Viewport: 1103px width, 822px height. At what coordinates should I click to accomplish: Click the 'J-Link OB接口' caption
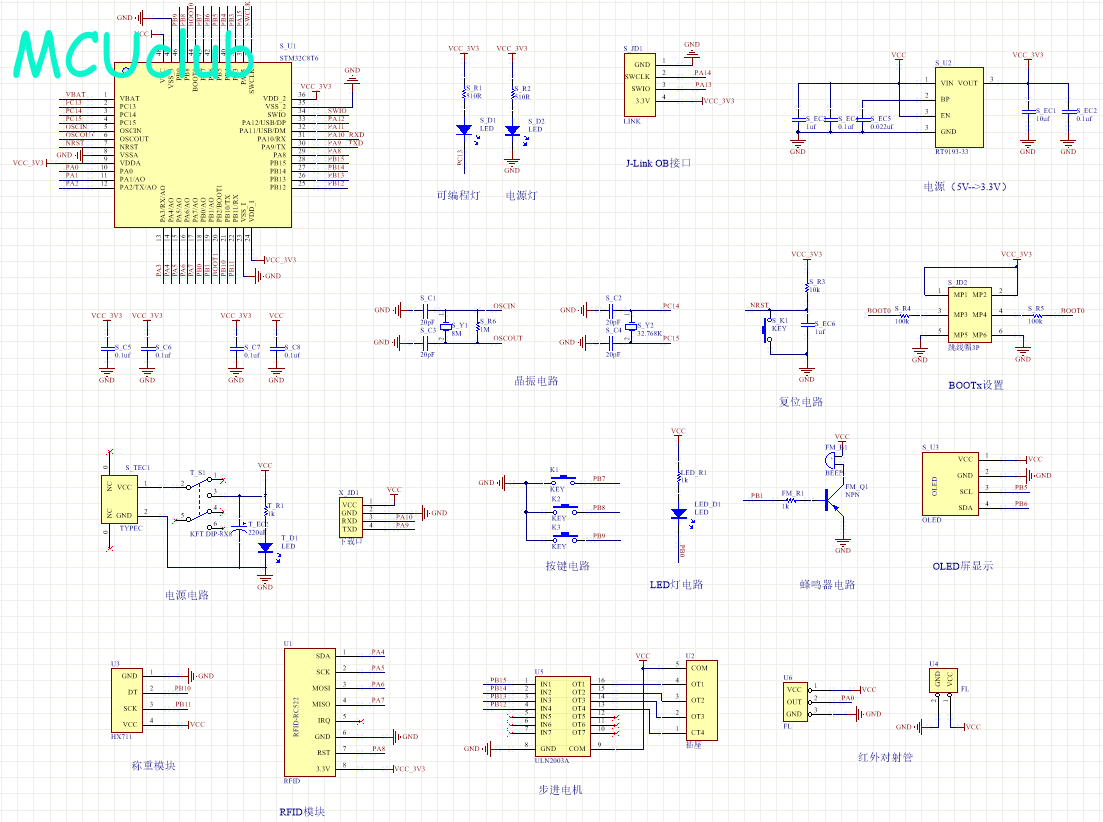click(658, 163)
